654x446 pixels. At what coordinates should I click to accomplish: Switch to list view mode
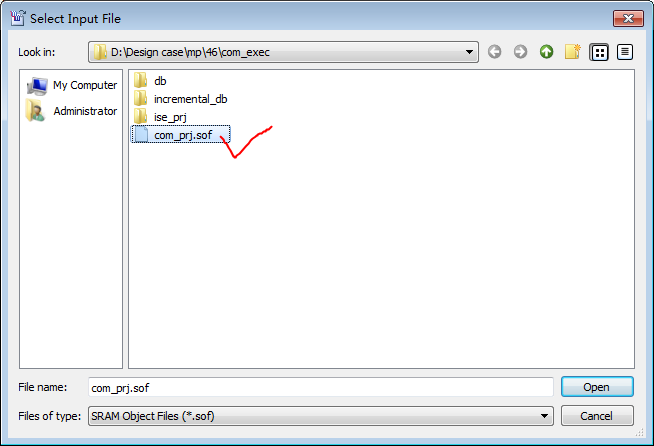599,52
